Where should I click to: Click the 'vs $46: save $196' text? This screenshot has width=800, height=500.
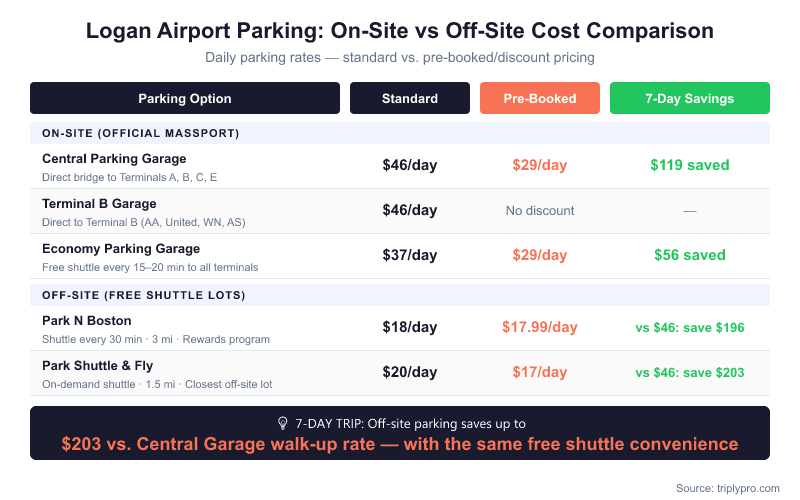(690, 327)
